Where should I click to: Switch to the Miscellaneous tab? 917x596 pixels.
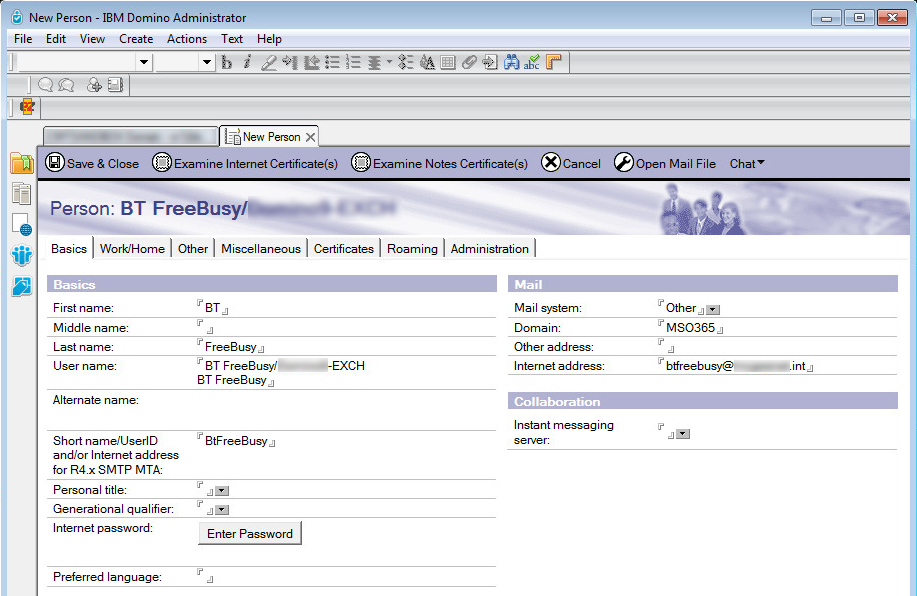point(261,249)
